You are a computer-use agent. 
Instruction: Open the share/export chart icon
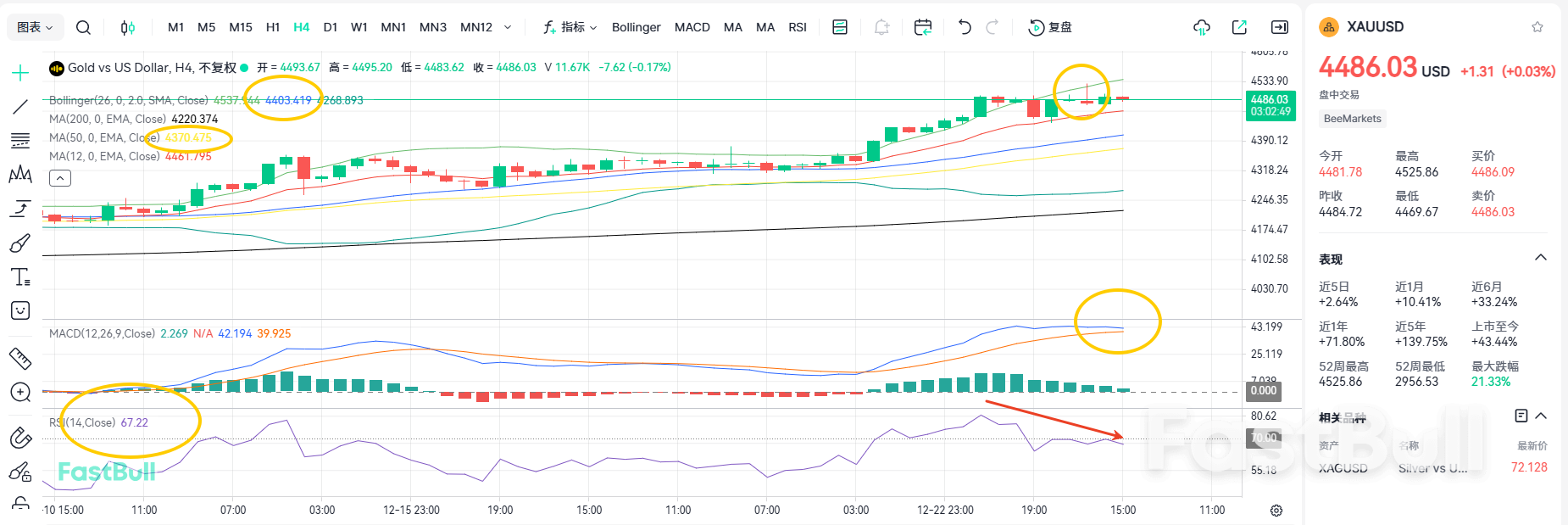click(1239, 27)
